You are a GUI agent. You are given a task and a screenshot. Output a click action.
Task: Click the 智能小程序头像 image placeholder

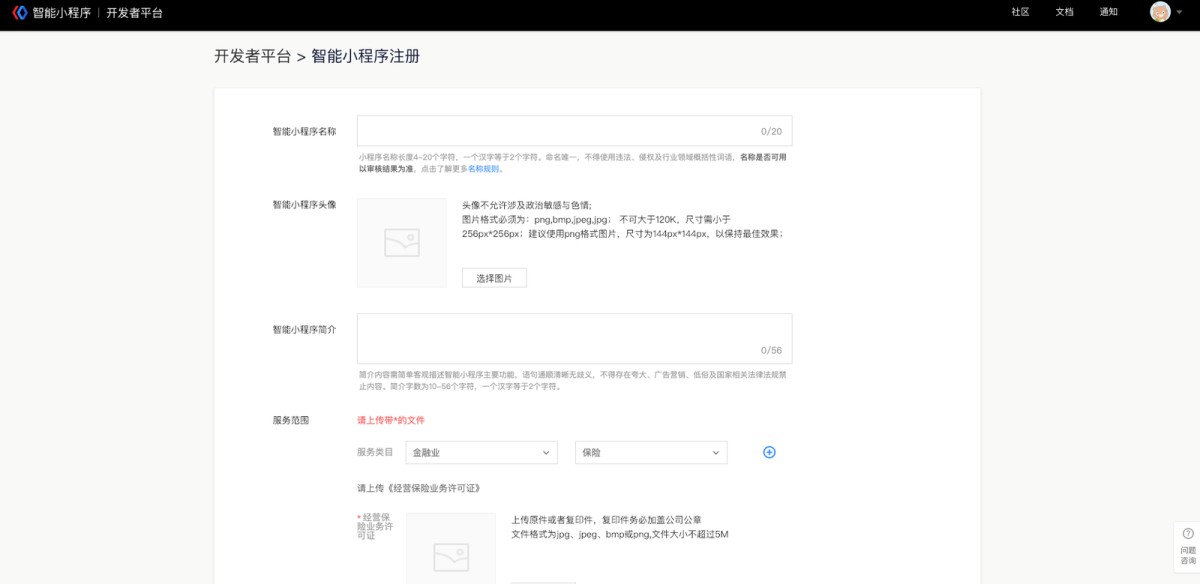[402, 243]
